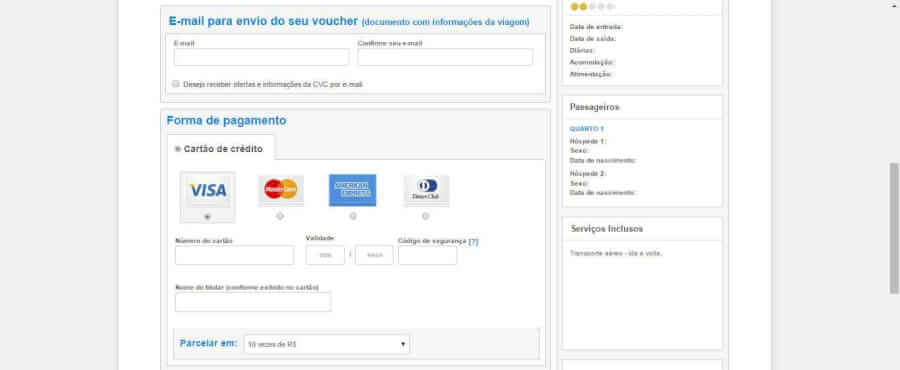Viewport: 900px width, 370px height.
Task: Click the Número do cartão field
Action: pyautogui.click(x=234, y=255)
